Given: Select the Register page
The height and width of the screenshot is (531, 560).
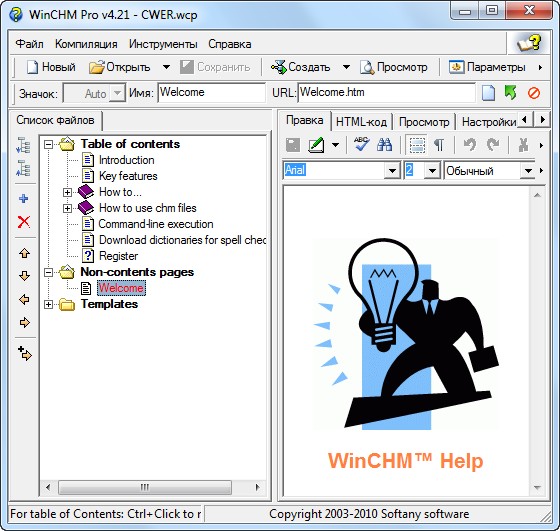Looking at the screenshot, I should coord(118,256).
